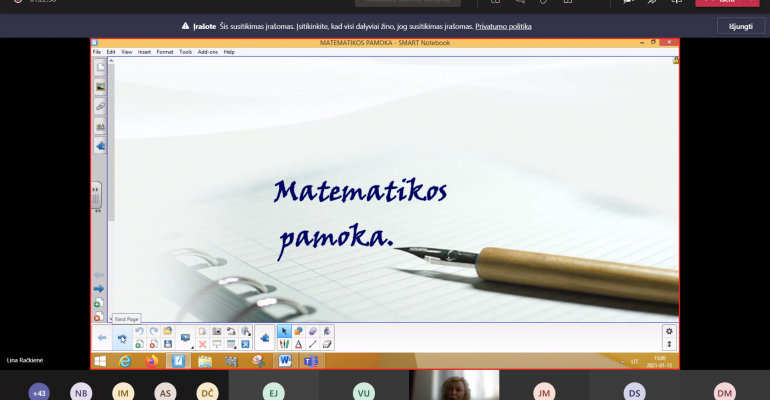The image size is (770, 400).
Task: Choose the Line tool
Action: click(313, 344)
